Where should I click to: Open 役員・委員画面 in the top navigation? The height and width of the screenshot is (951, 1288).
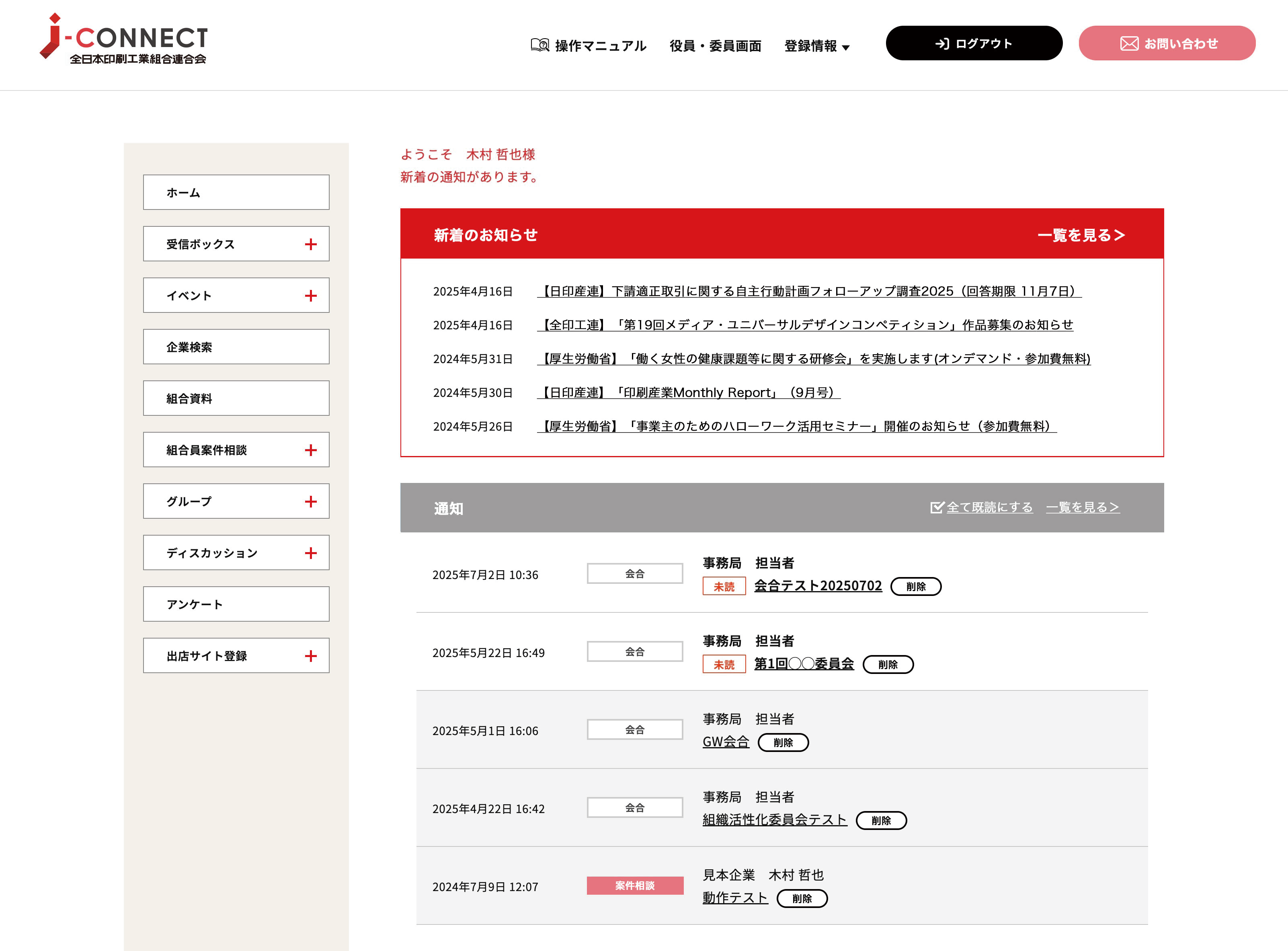tap(716, 45)
